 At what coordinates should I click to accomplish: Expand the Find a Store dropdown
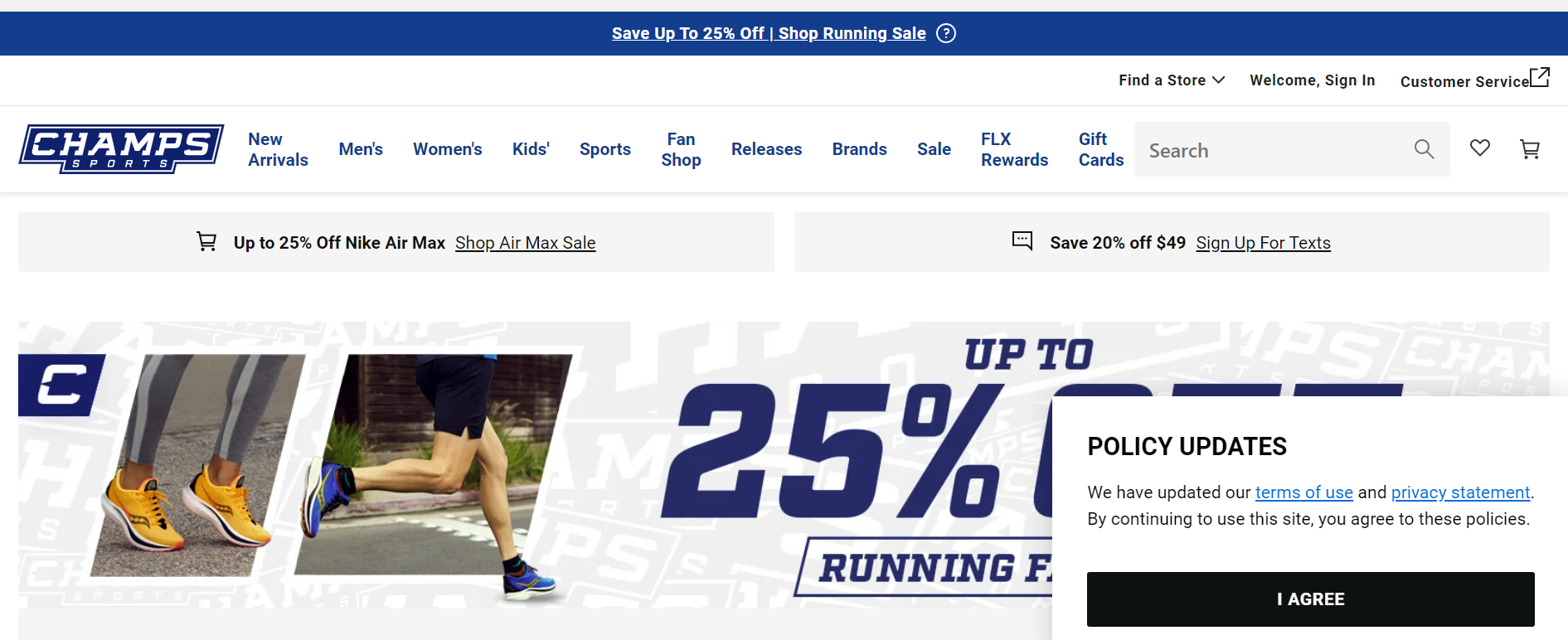point(1171,80)
